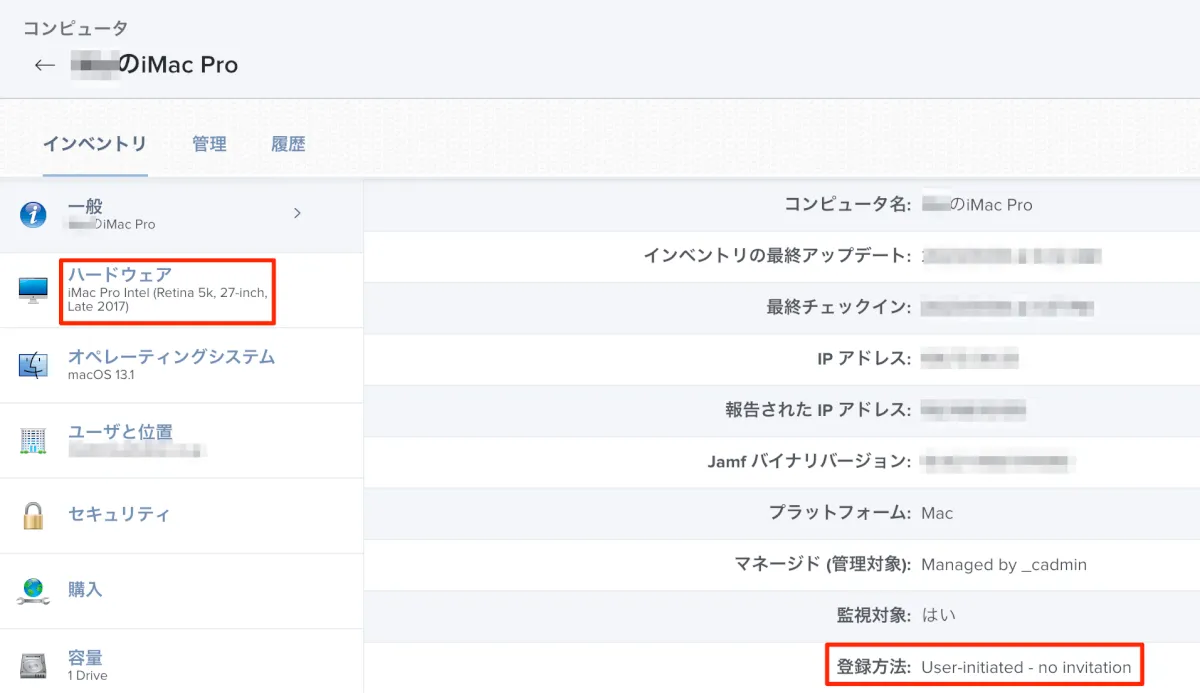Open the 管理 tab
This screenshot has width=1200, height=693.
click(209, 144)
